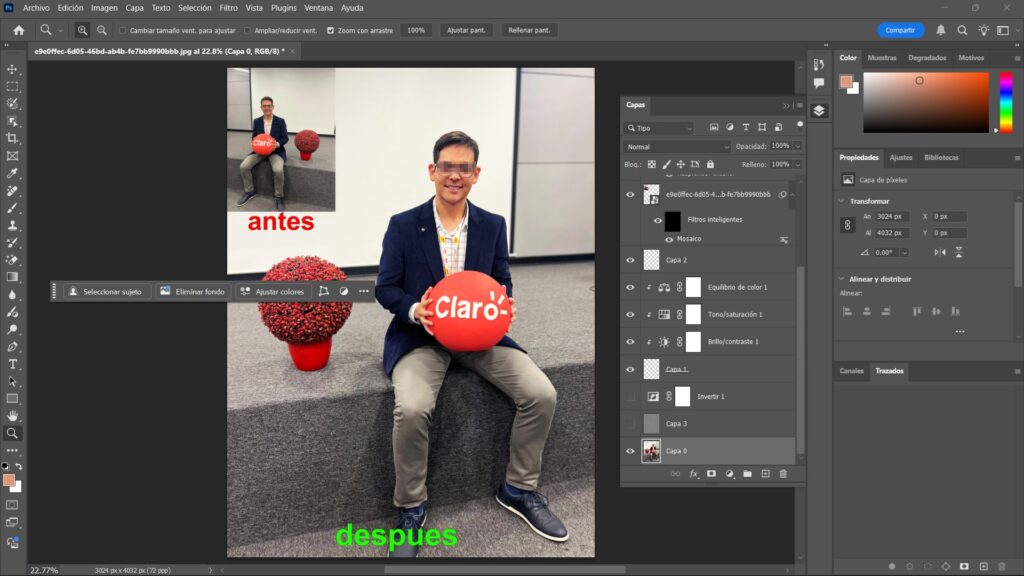Screen dimensions: 1024x576
Task: Select the Zoom tool in toolbar
Action: click(x=12, y=433)
